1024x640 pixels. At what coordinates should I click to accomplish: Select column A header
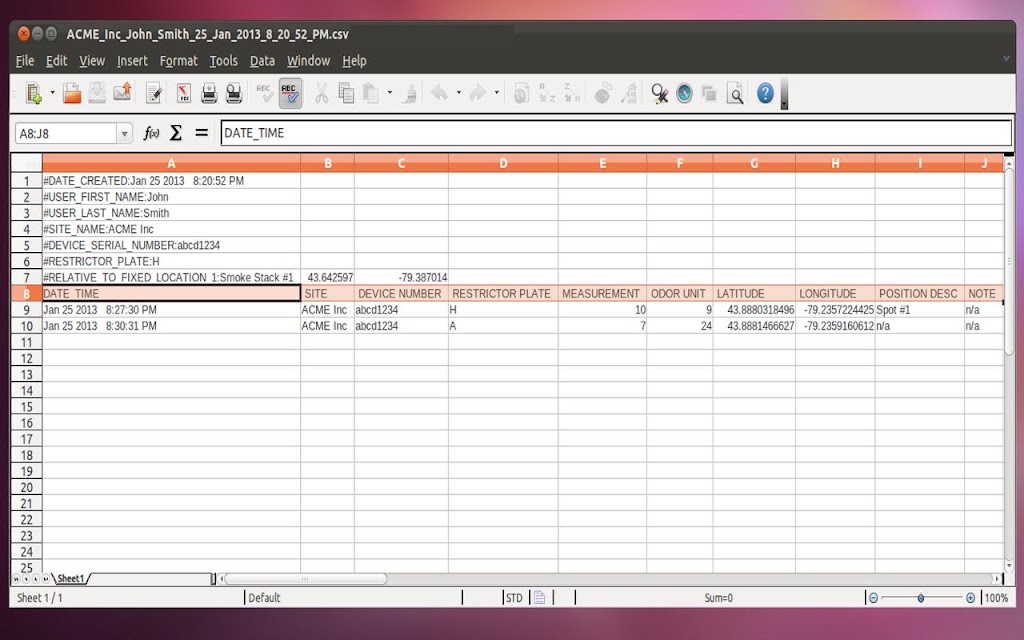point(171,163)
